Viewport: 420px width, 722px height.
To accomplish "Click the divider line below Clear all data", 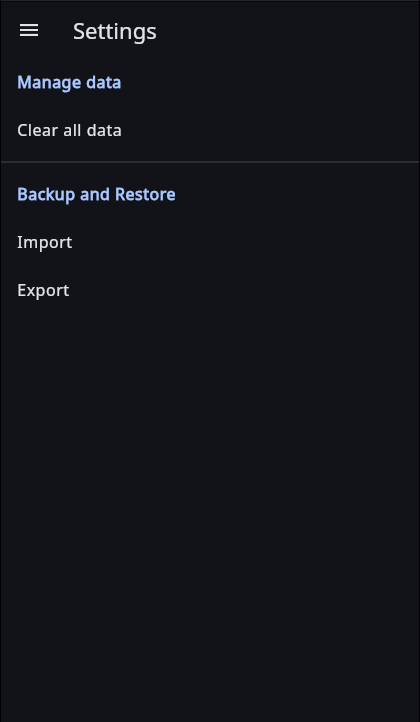I will tap(210, 162).
